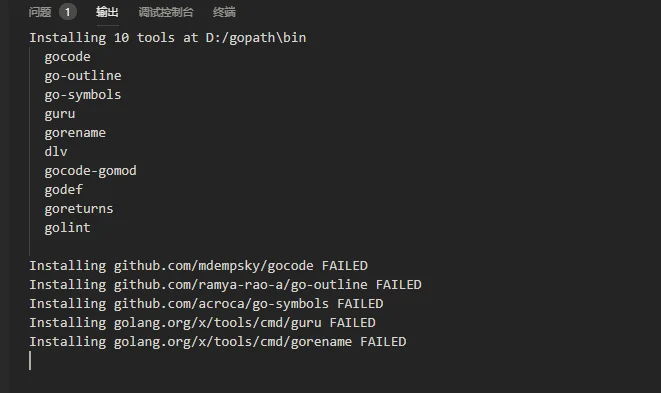Click the godef entry in the list
Screen dimensions: 661x393
tap(64, 190)
